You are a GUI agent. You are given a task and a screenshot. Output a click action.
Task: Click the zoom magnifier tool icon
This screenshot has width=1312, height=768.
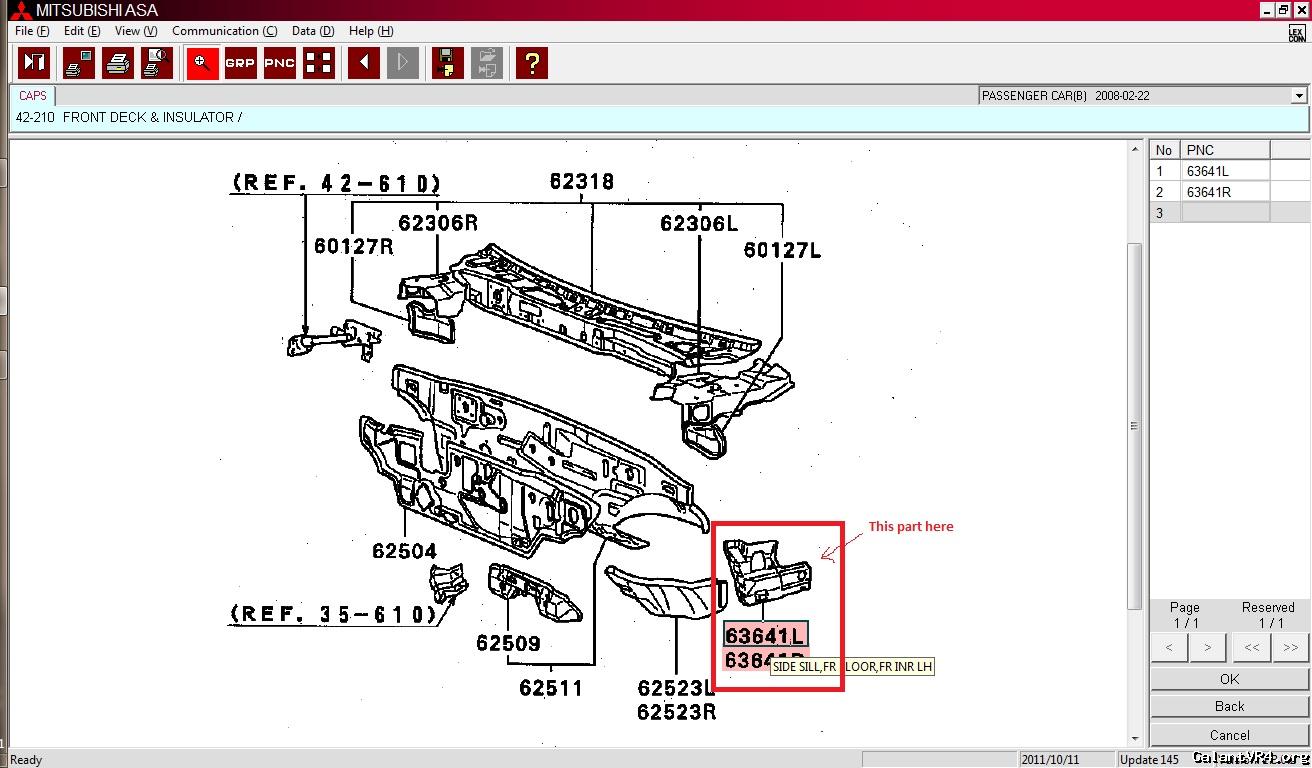point(202,63)
